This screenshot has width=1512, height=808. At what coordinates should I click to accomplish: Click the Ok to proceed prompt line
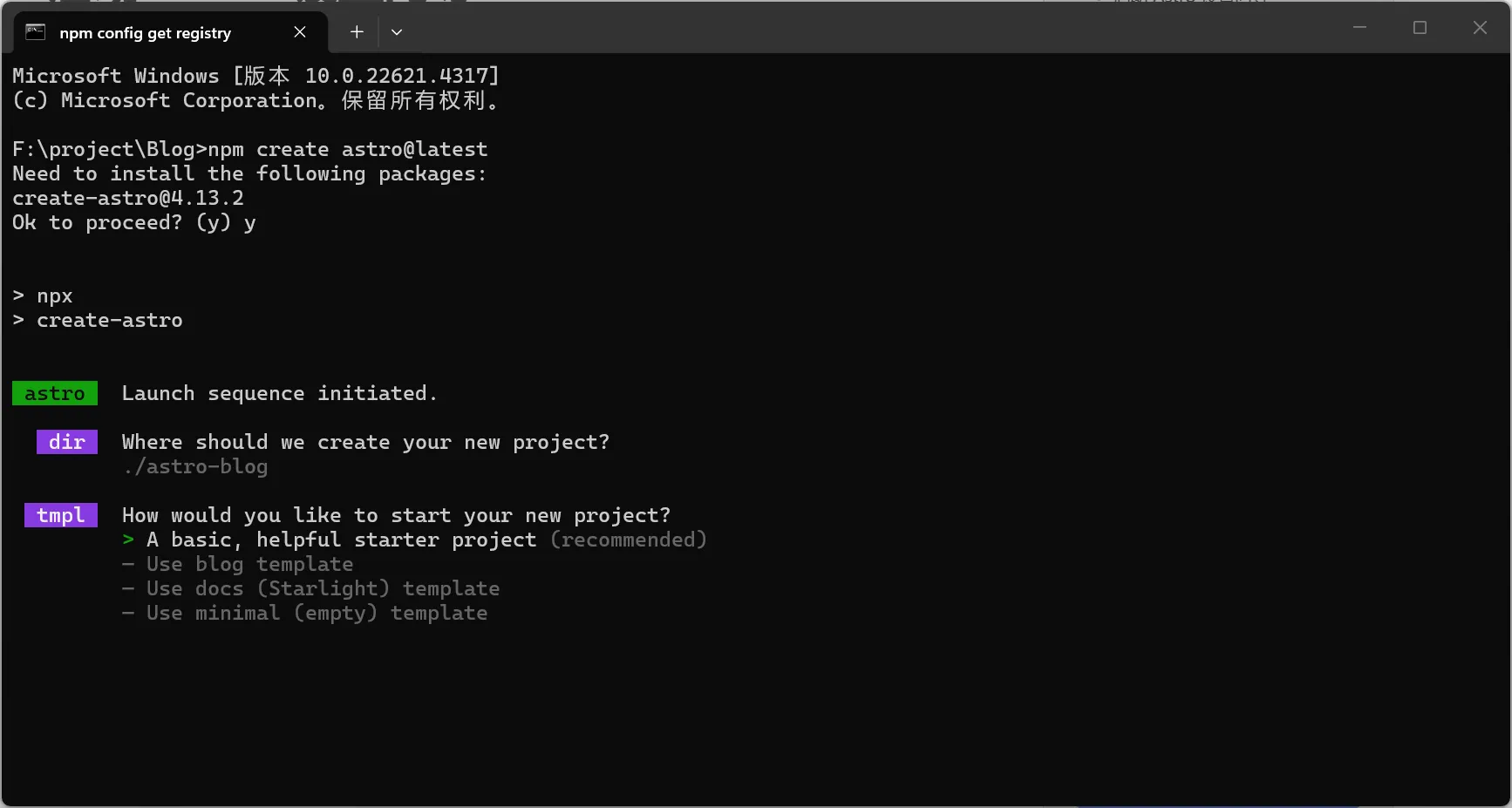[133, 223]
